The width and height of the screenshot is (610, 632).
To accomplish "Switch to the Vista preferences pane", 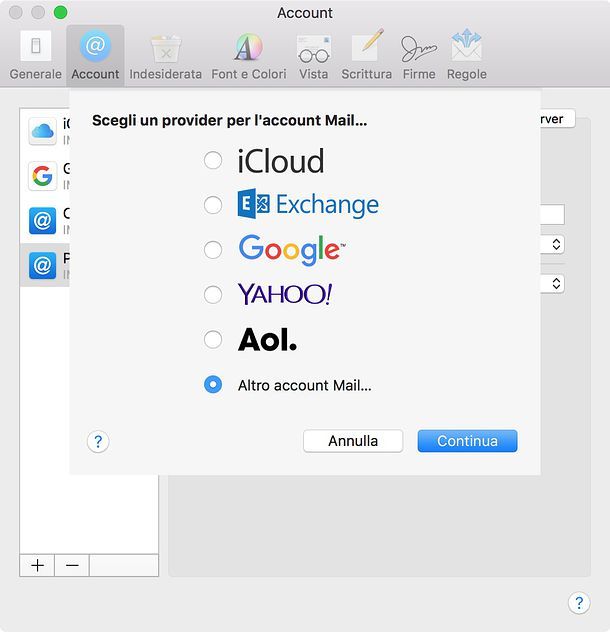I will coord(313,56).
